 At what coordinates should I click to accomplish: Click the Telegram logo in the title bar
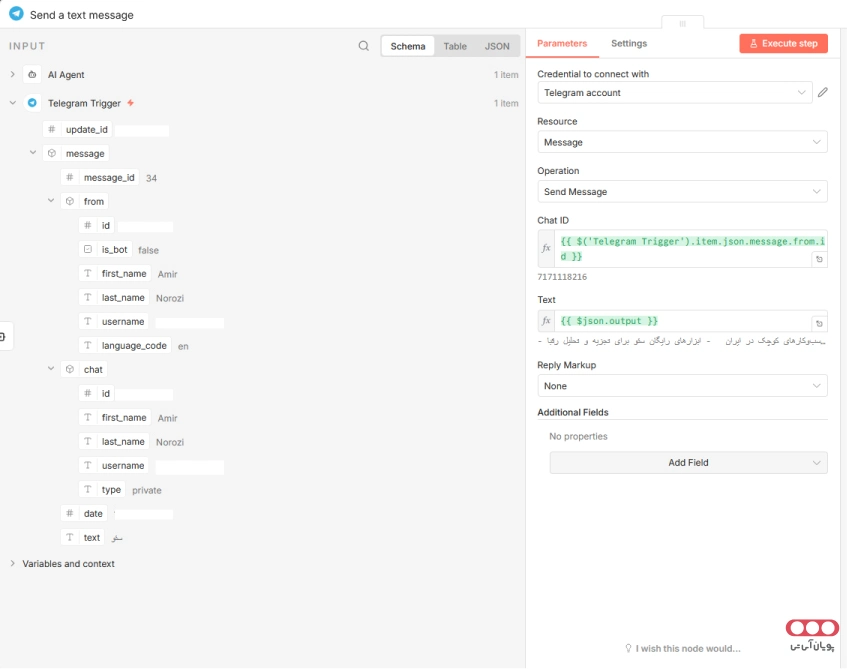tap(16, 15)
